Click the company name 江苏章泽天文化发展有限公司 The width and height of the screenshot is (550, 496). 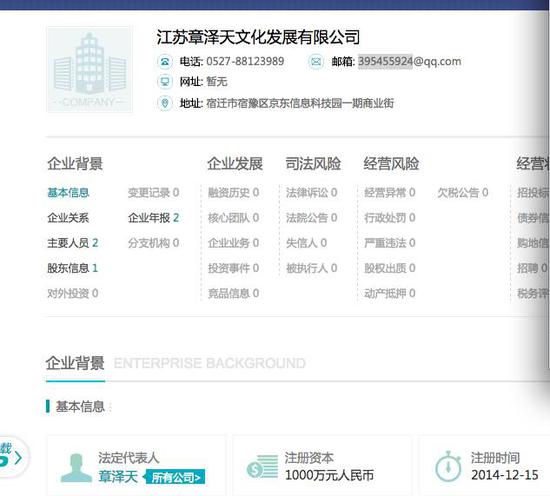(x=258, y=37)
